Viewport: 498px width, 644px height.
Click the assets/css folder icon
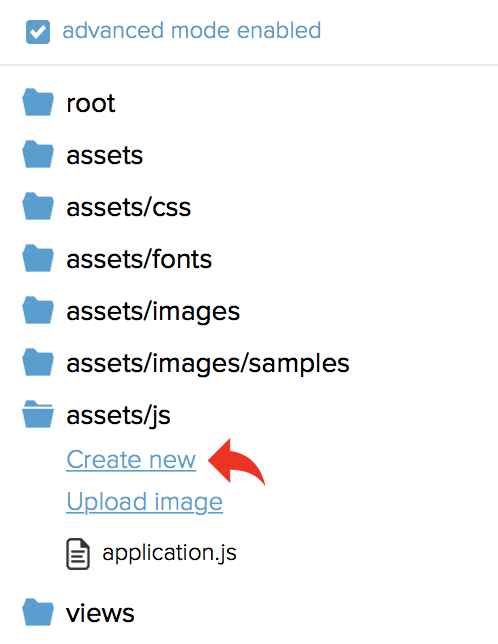coord(38,207)
